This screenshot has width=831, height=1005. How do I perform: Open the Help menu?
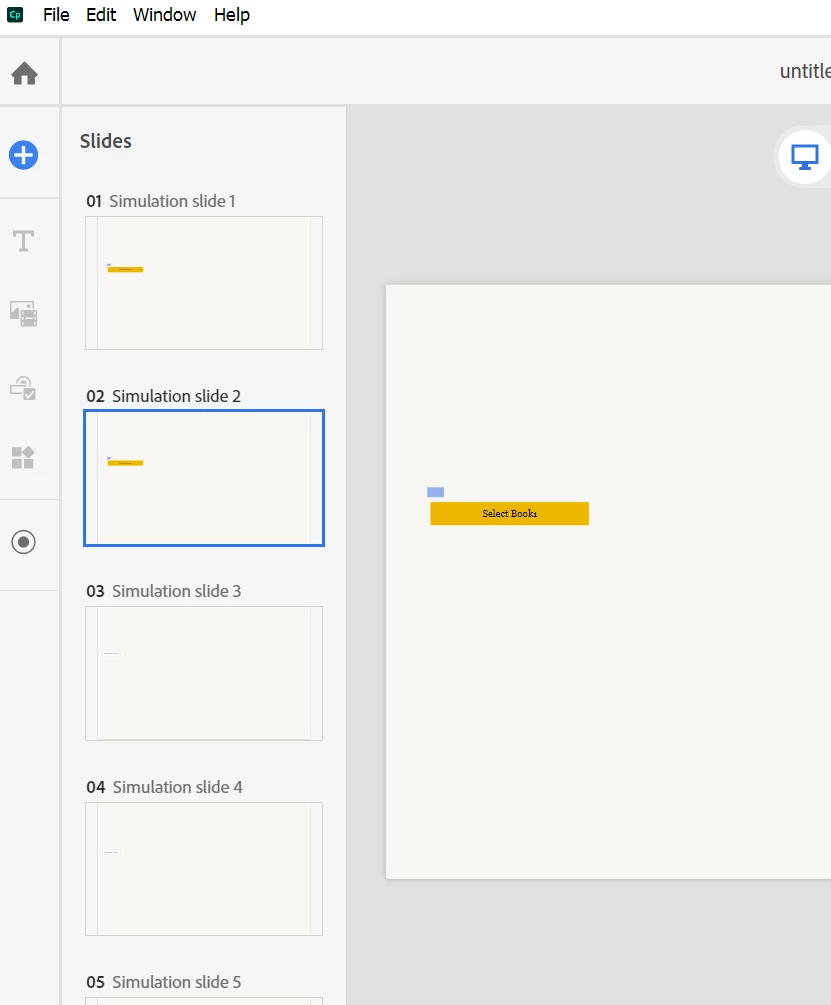click(232, 15)
